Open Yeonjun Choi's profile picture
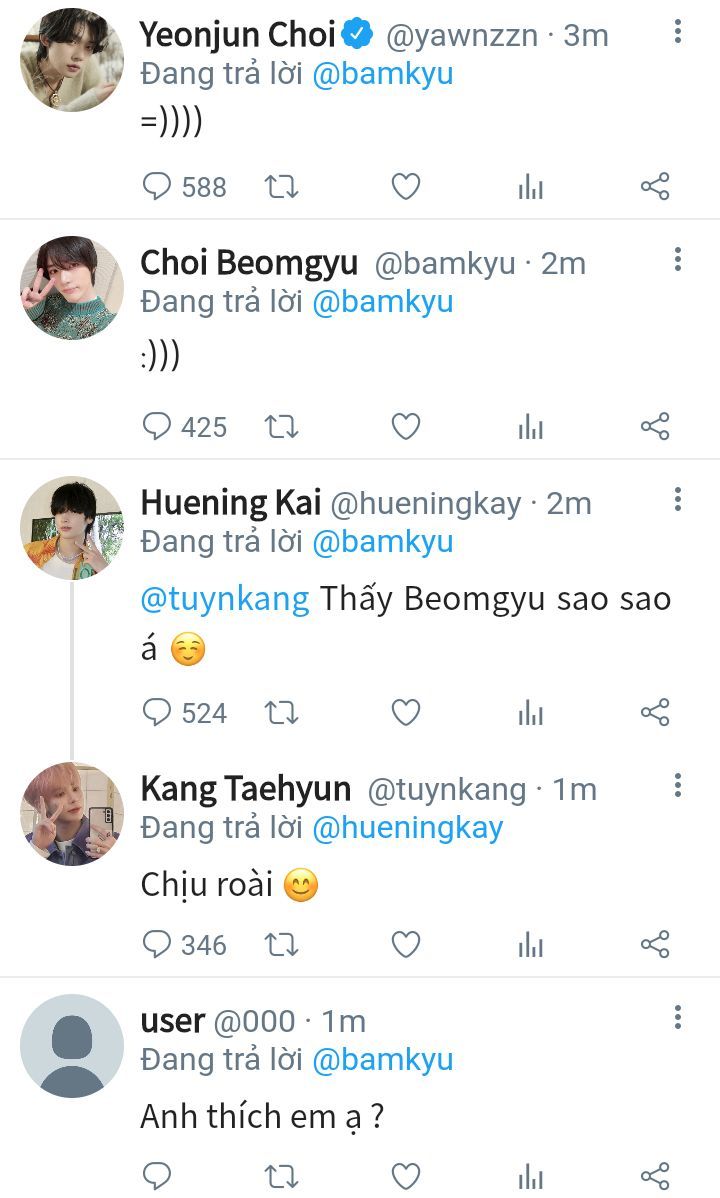Image resolution: width=720 pixels, height=1198 pixels. coord(72,60)
